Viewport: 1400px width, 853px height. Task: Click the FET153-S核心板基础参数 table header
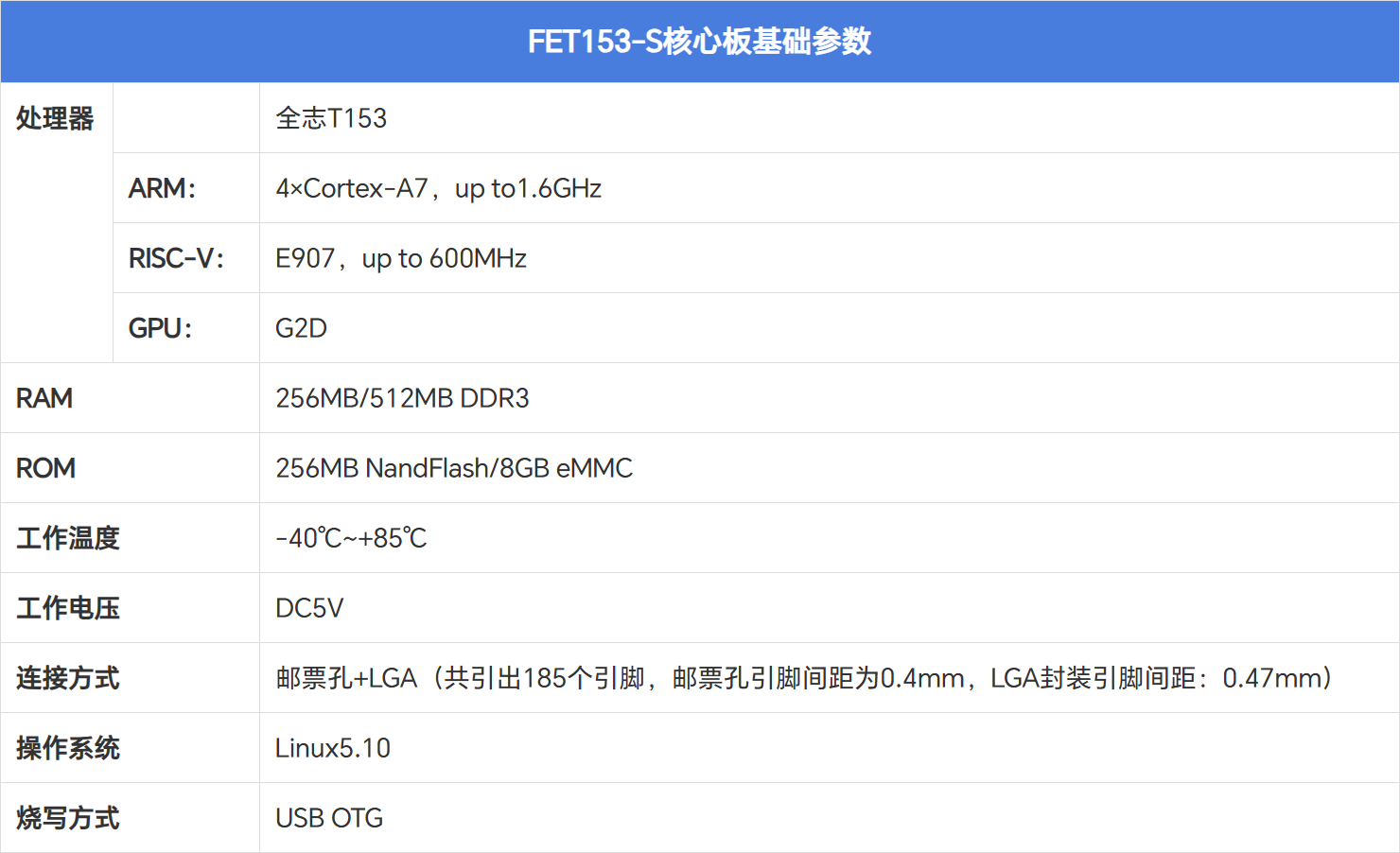699,42
